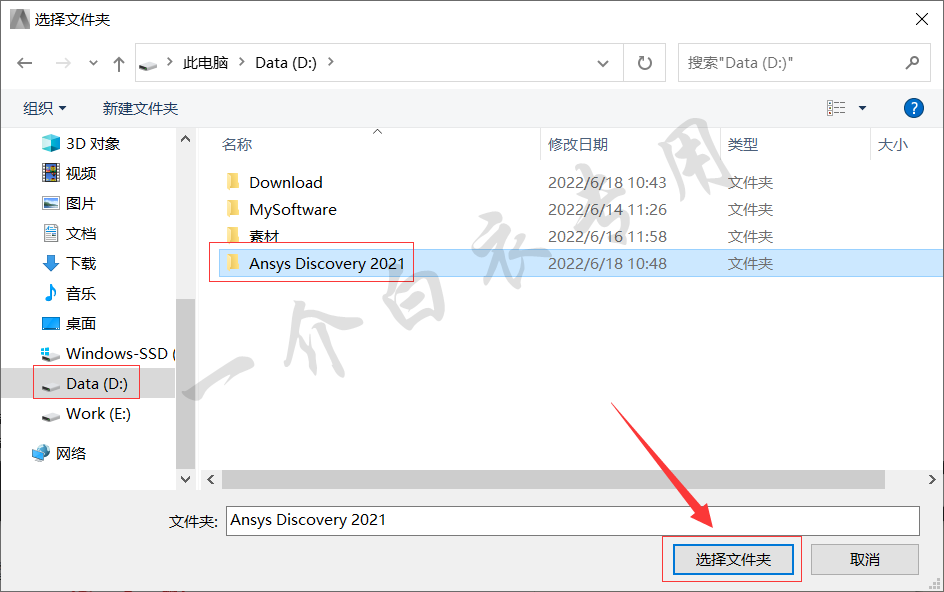
Task: Click the forward navigation arrow
Action: click(x=63, y=63)
